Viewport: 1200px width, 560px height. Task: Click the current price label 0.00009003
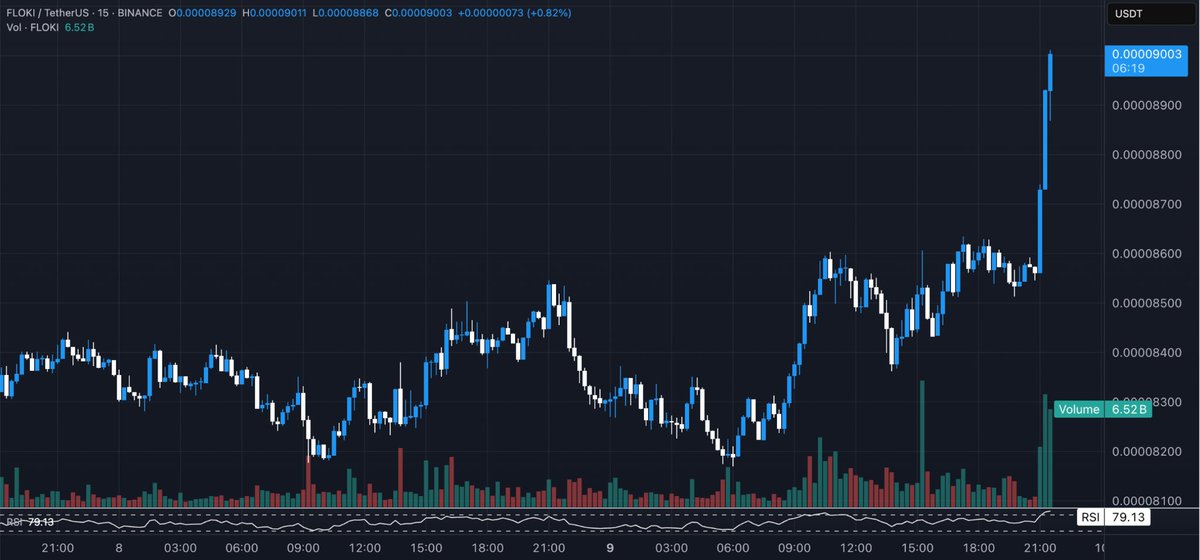1145,56
